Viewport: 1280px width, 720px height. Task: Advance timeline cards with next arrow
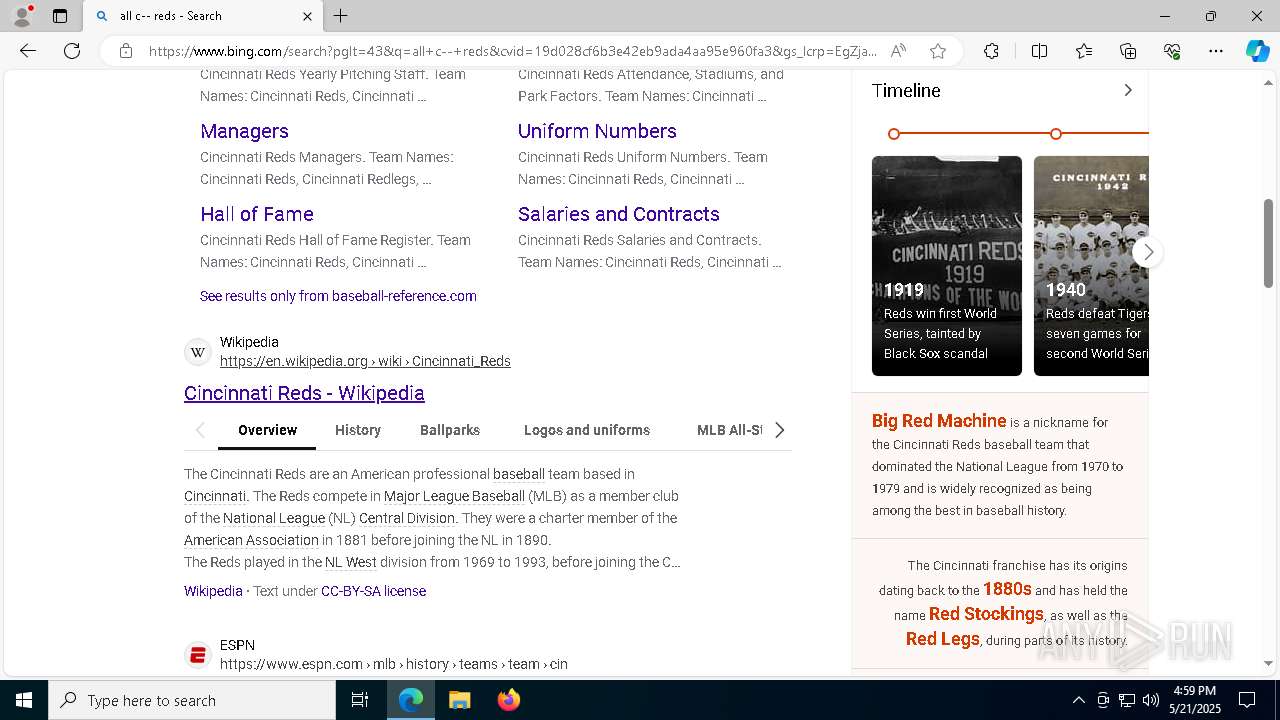click(x=1148, y=252)
